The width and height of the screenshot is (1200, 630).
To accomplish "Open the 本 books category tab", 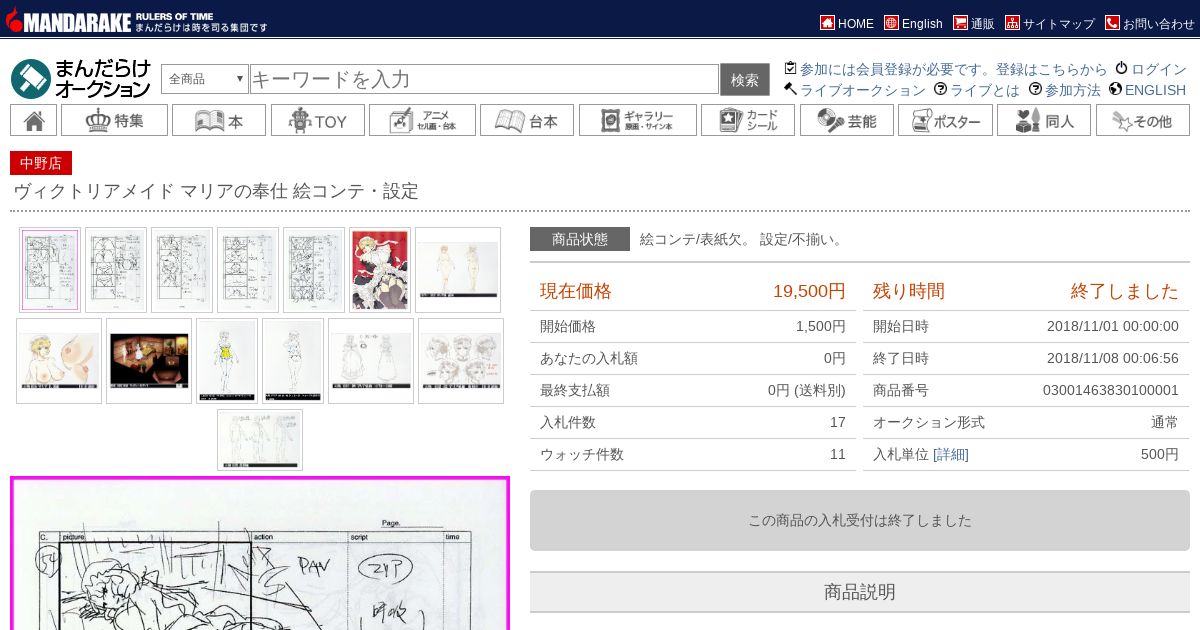I will (219, 120).
